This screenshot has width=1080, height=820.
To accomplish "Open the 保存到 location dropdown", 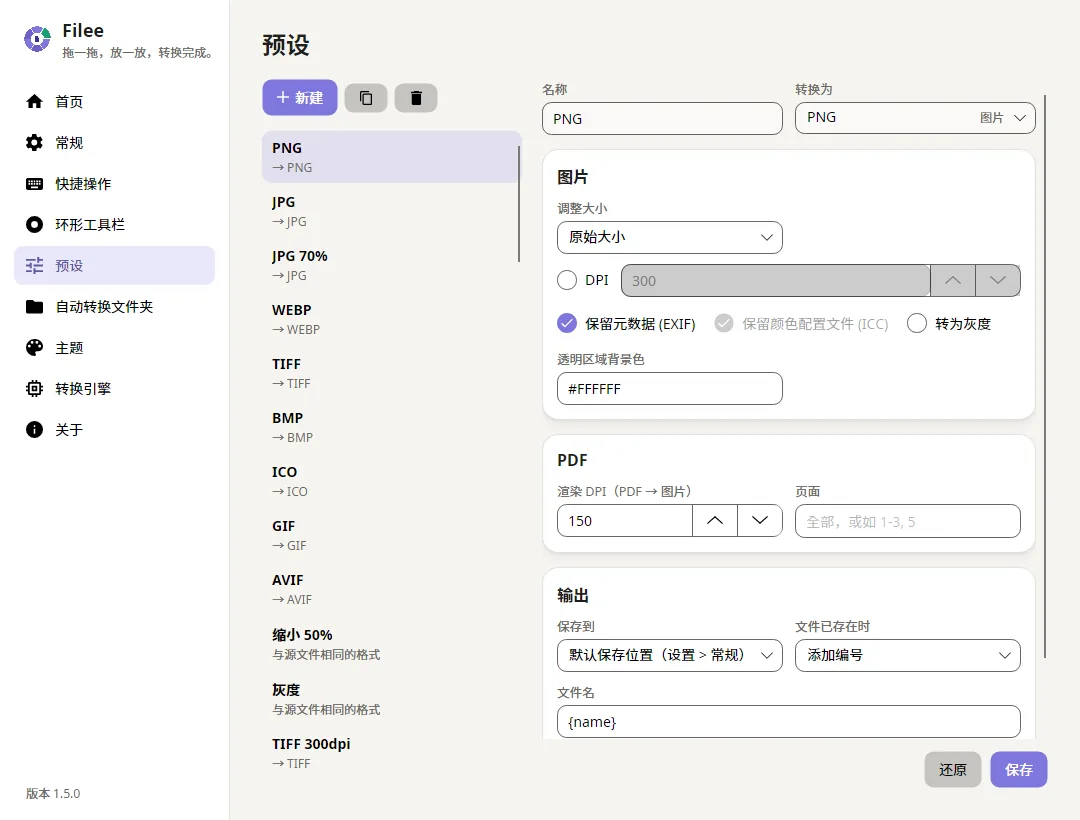I will tap(669, 655).
